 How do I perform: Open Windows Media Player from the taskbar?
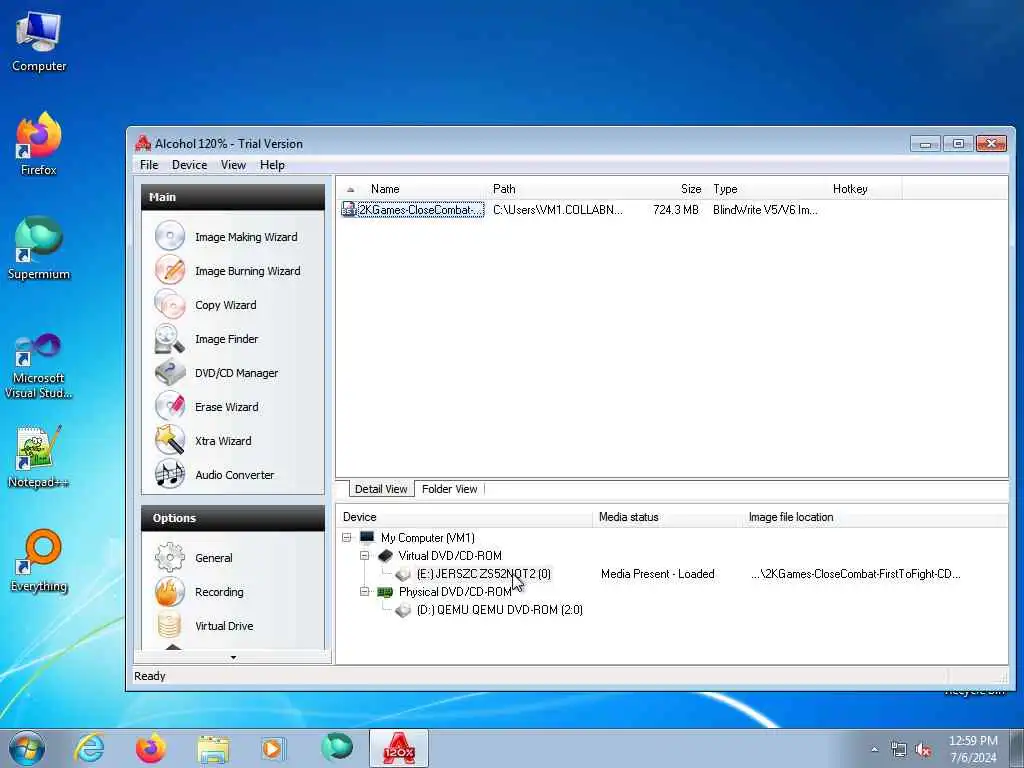pos(273,748)
